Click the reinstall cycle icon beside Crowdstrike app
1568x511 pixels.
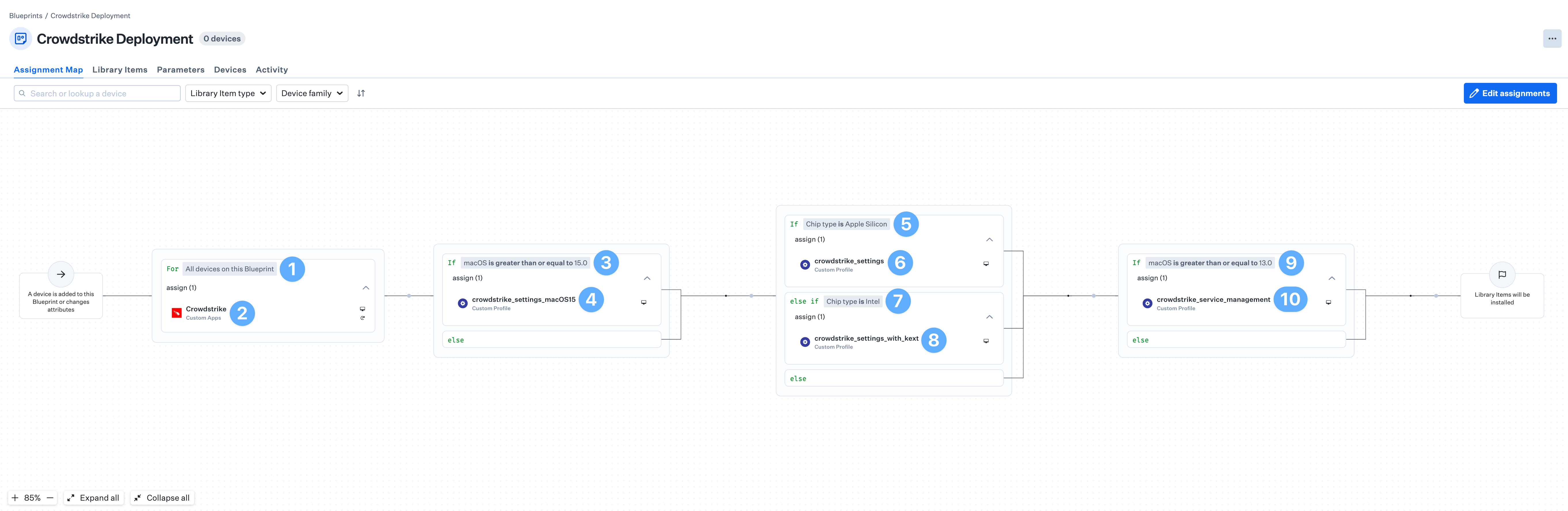click(x=362, y=318)
